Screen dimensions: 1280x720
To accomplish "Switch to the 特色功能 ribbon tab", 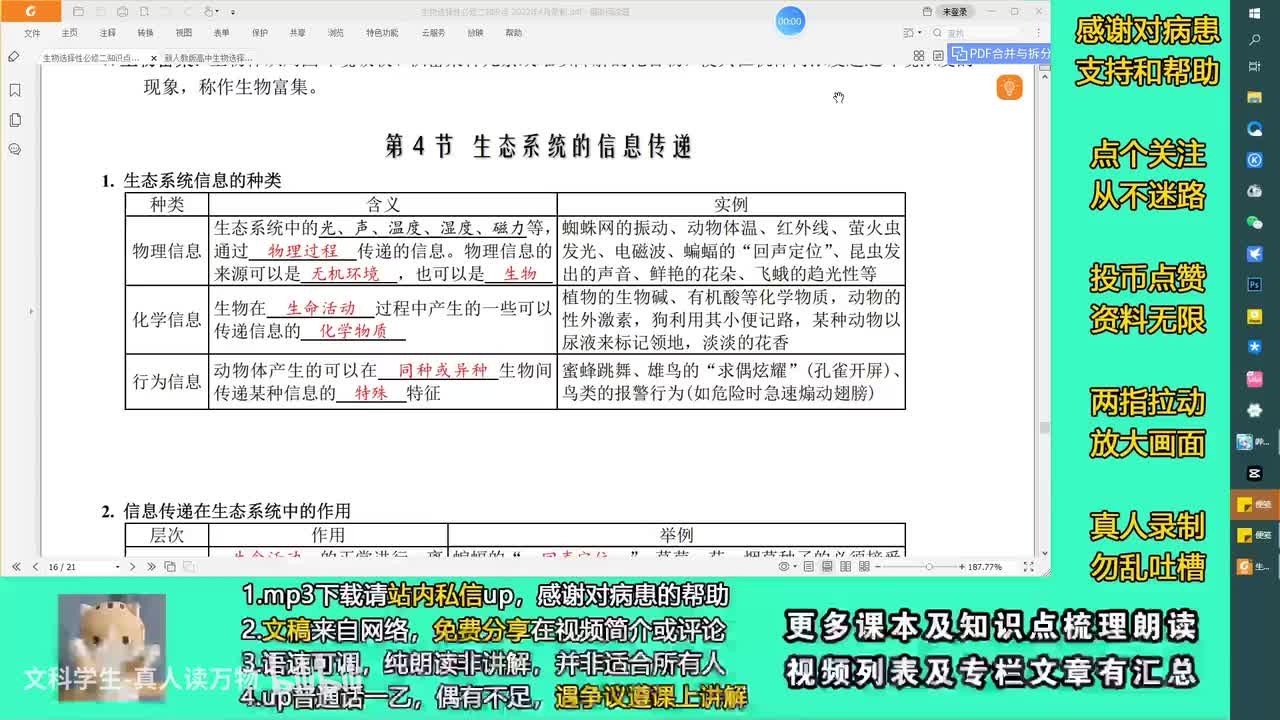I will pyautogui.click(x=382, y=33).
